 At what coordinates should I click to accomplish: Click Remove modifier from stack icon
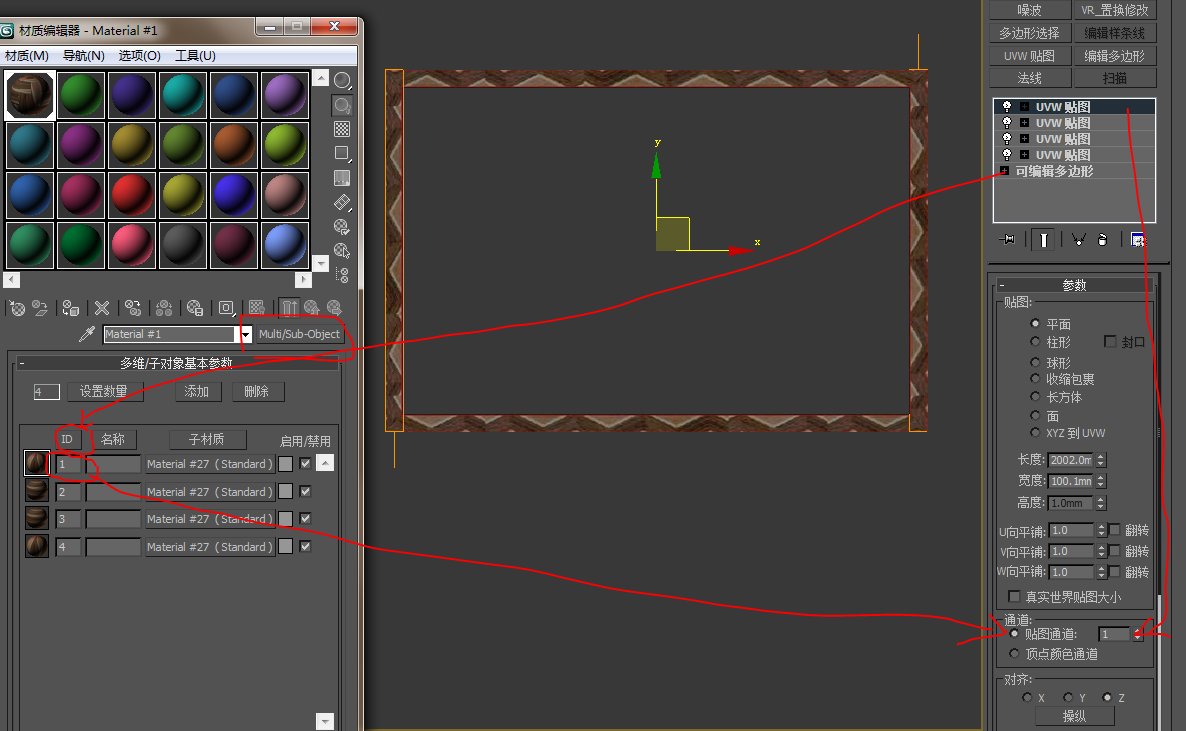1101,239
